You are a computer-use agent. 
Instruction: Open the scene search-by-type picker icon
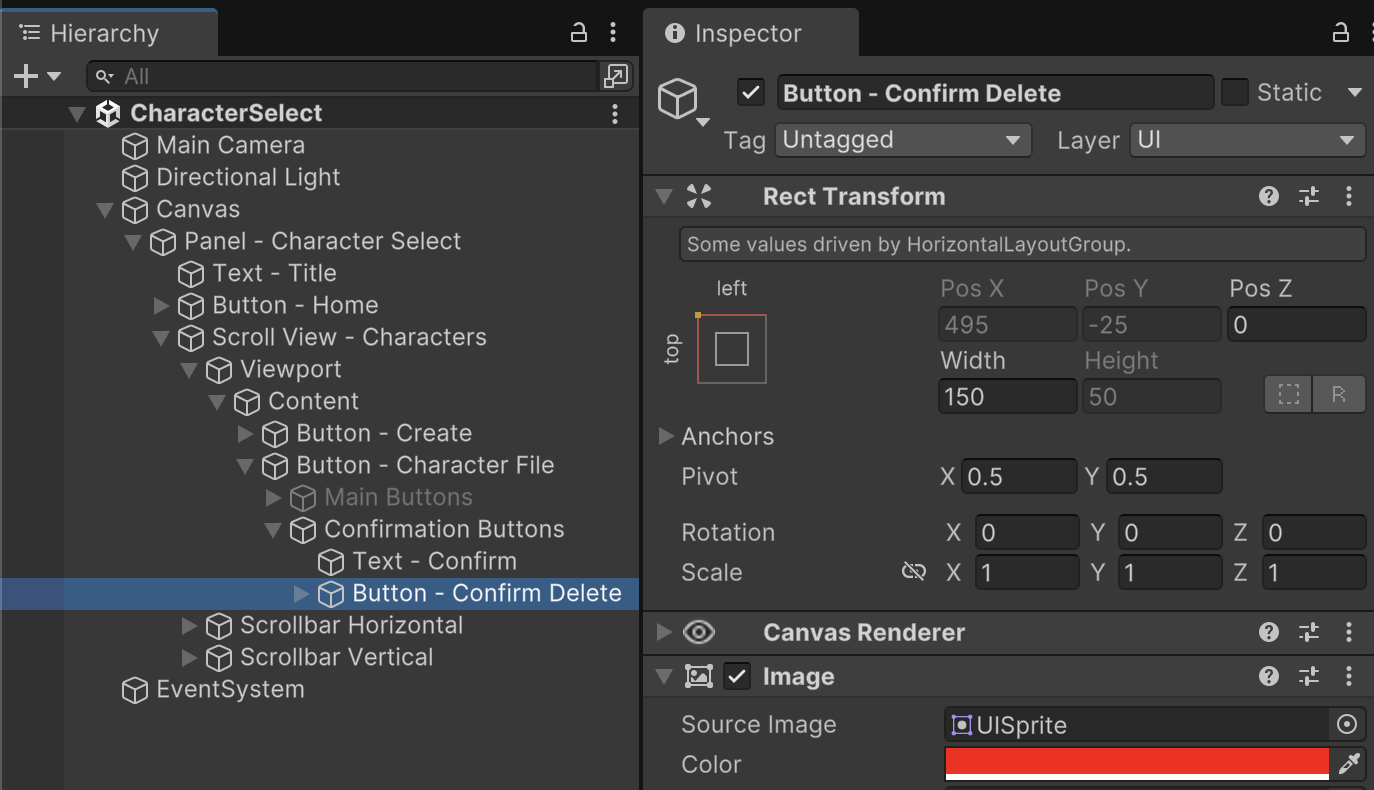(615, 76)
